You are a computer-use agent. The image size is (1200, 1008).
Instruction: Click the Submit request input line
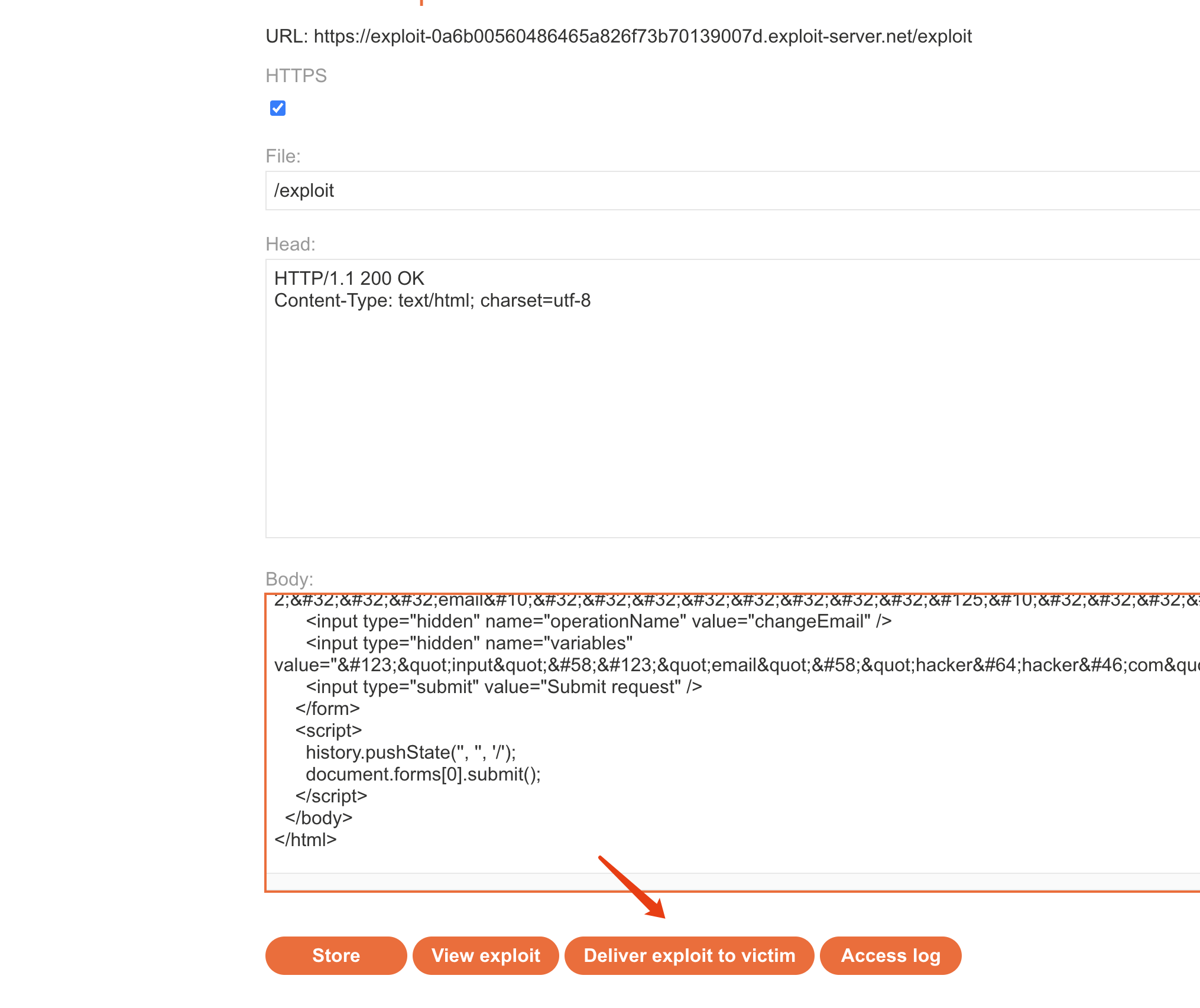tap(504, 687)
